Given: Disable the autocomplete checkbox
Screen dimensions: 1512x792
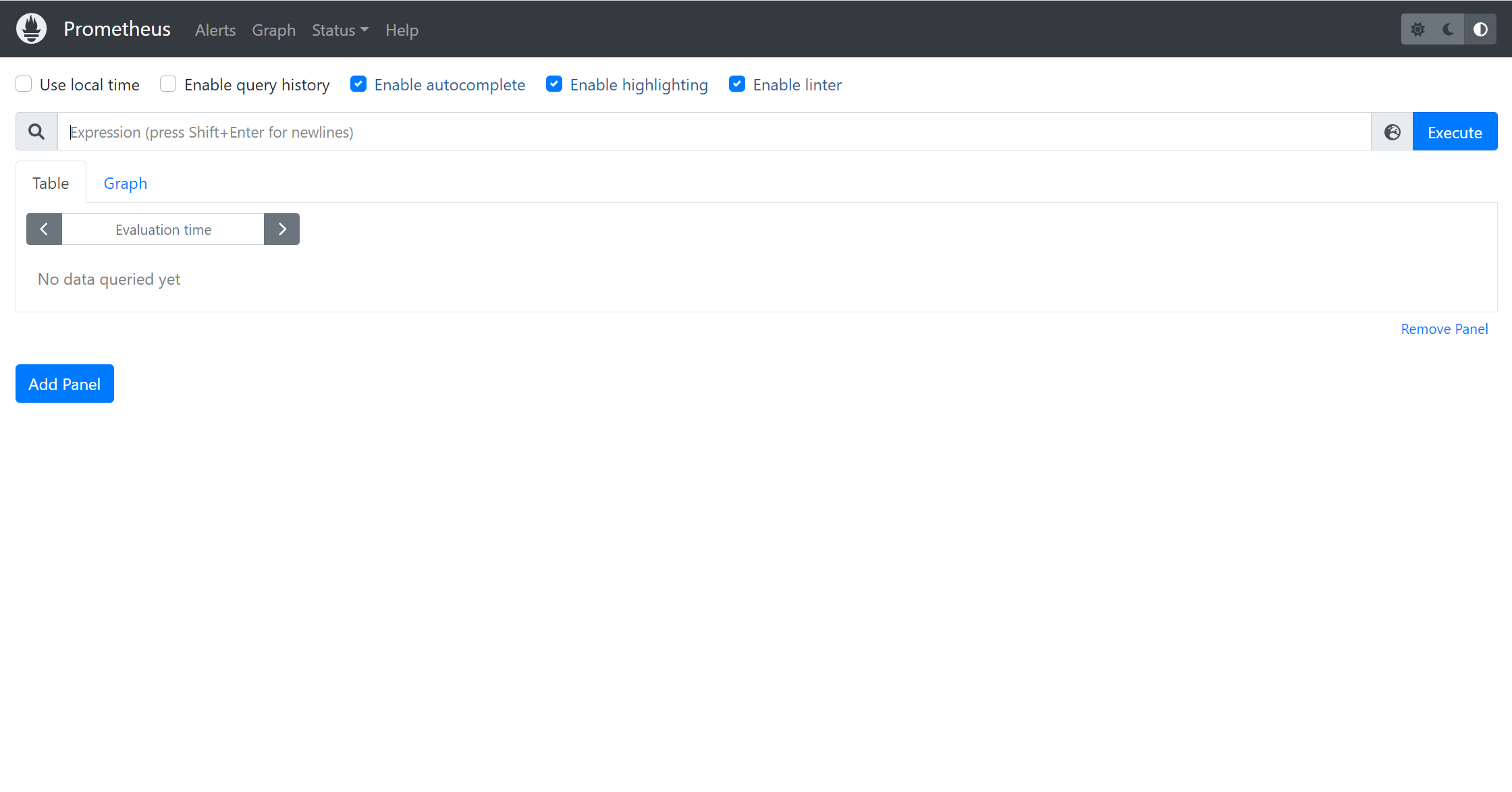Looking at the screenshot, I should tap(358, 84).
